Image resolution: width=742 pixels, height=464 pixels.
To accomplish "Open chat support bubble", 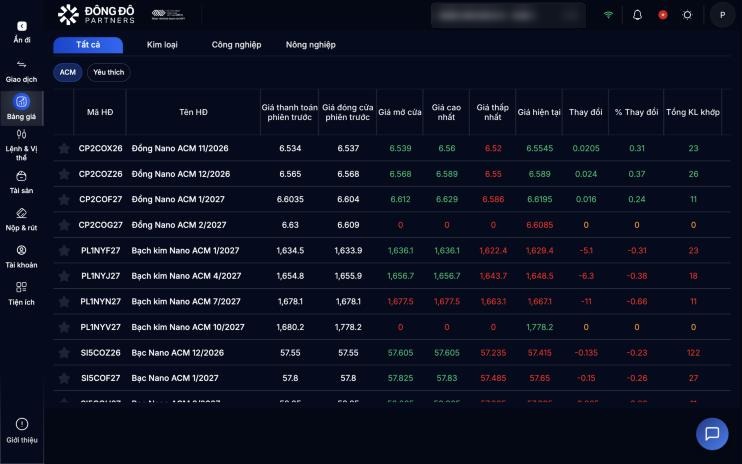I will click(x=712, y=433).
